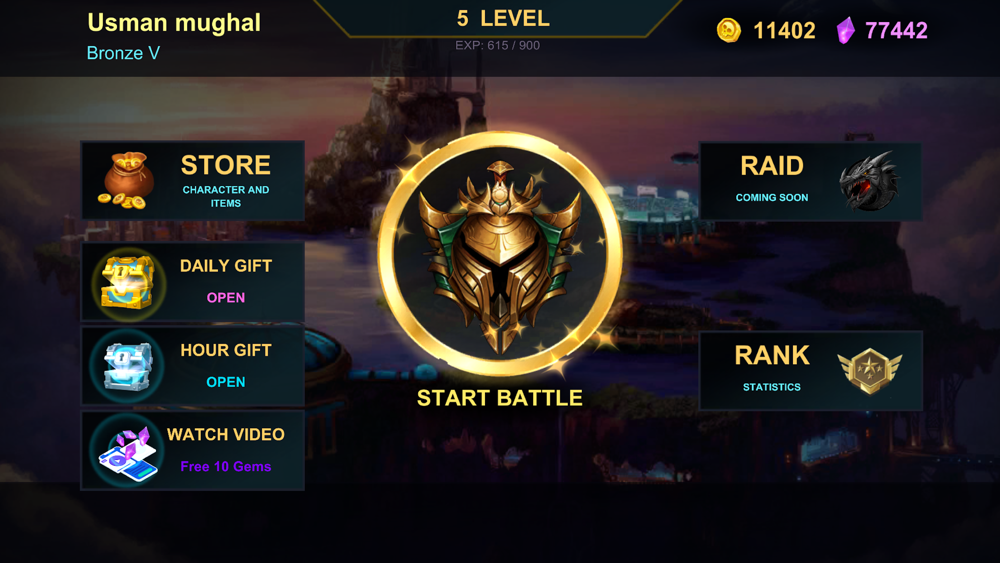Viewport: 1000px width, 563px height.
Task: Click the gold coin bag Store icon
Action: pyautogui.click(x=126, y=181)
